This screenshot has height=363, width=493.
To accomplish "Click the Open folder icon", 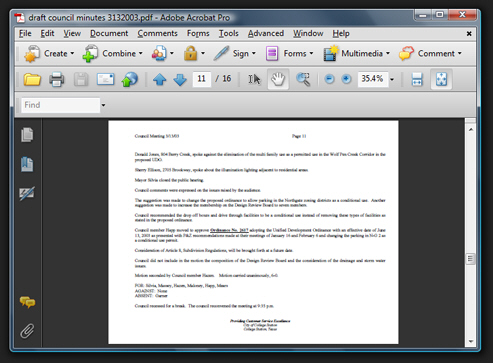I will coord(32,79).
